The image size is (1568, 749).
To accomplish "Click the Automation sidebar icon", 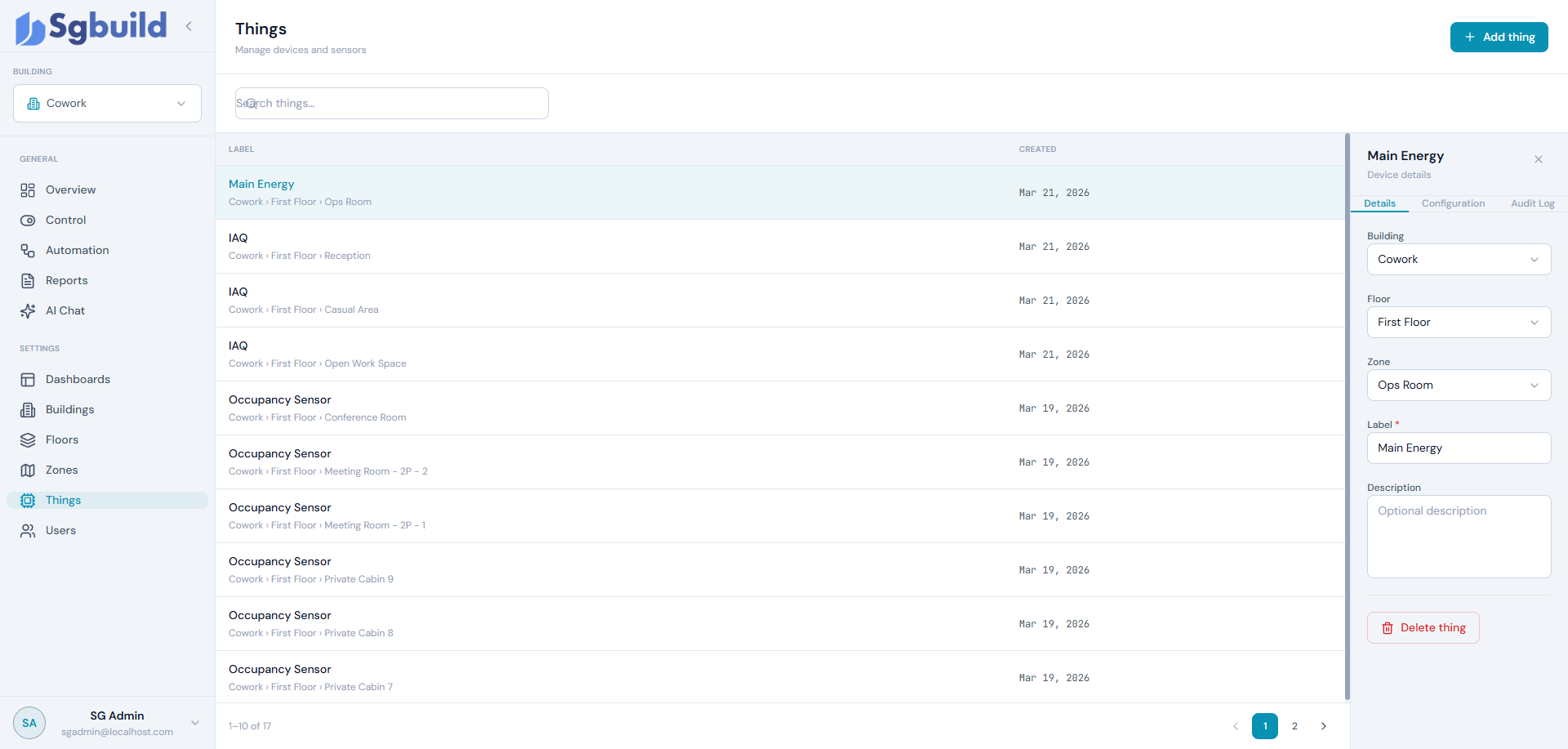I will (x=29, y=250).
